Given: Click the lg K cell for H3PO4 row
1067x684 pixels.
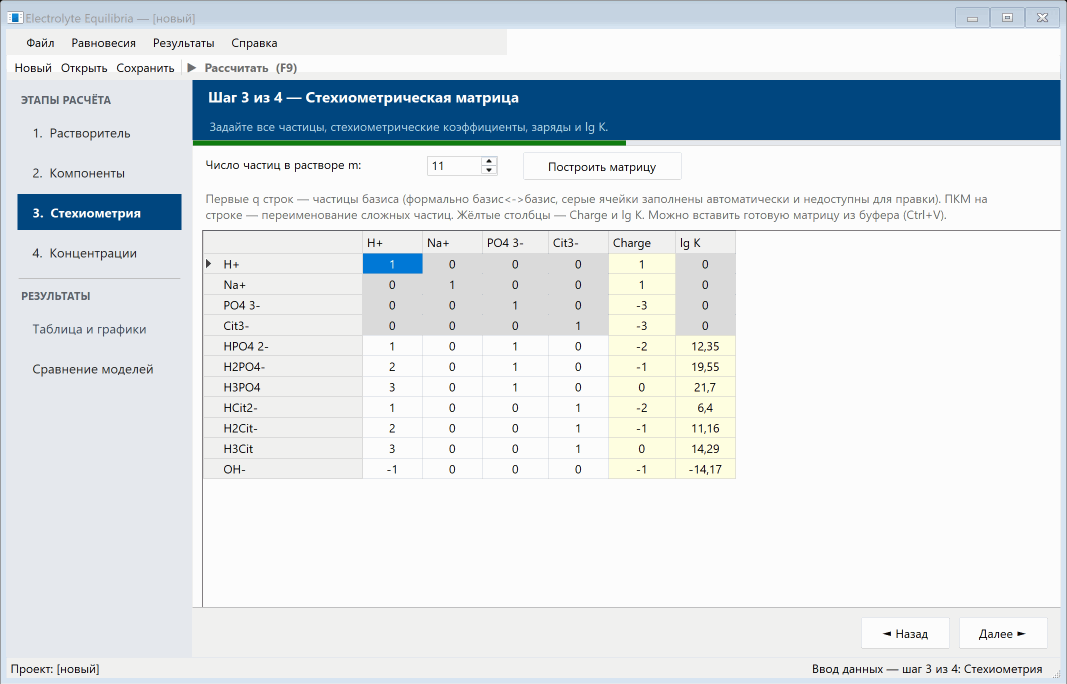Looking at the screenshot, I should click(x=705, y=387).
